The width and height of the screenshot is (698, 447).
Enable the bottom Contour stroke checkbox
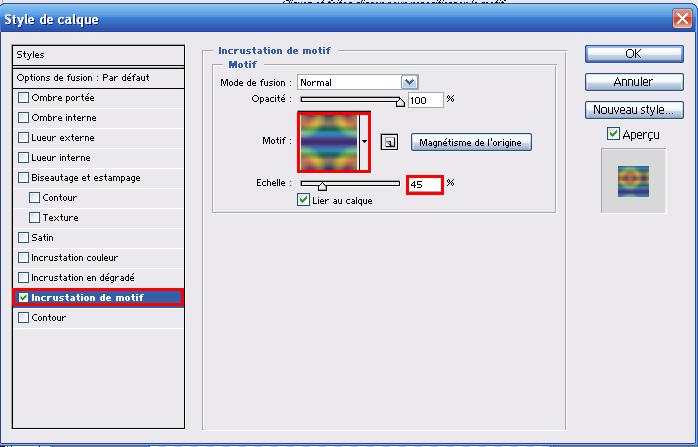coord(23,317)
